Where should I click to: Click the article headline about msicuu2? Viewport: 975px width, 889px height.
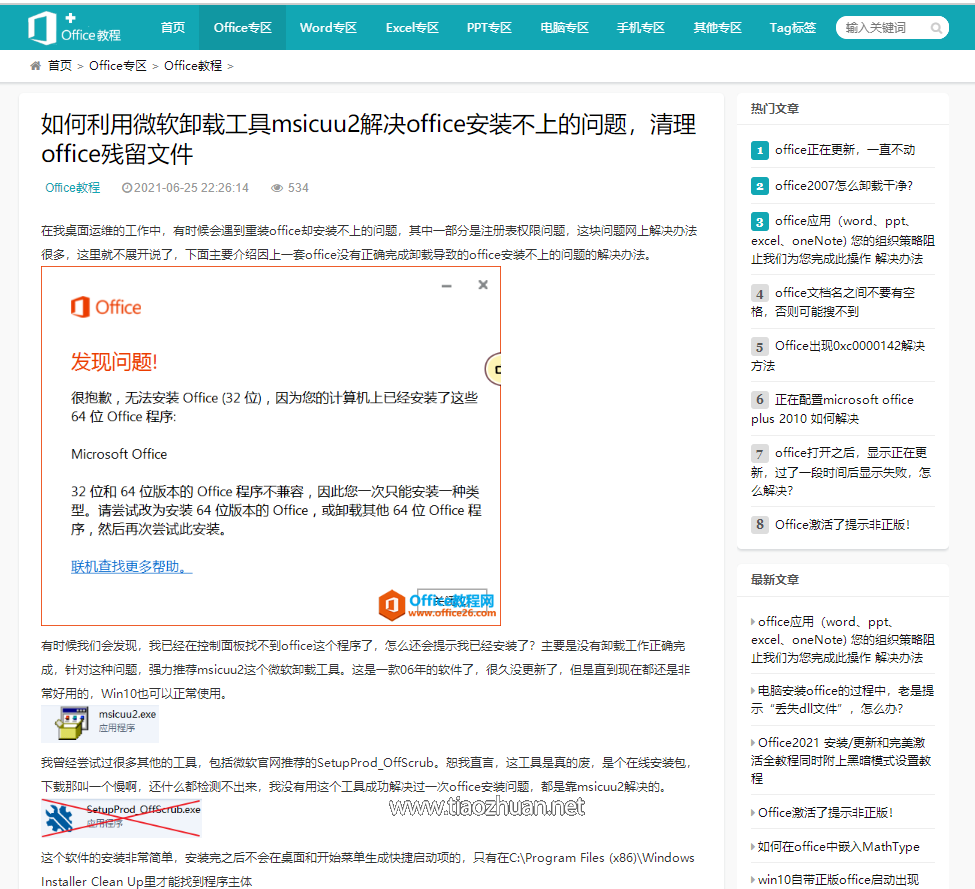368,139
